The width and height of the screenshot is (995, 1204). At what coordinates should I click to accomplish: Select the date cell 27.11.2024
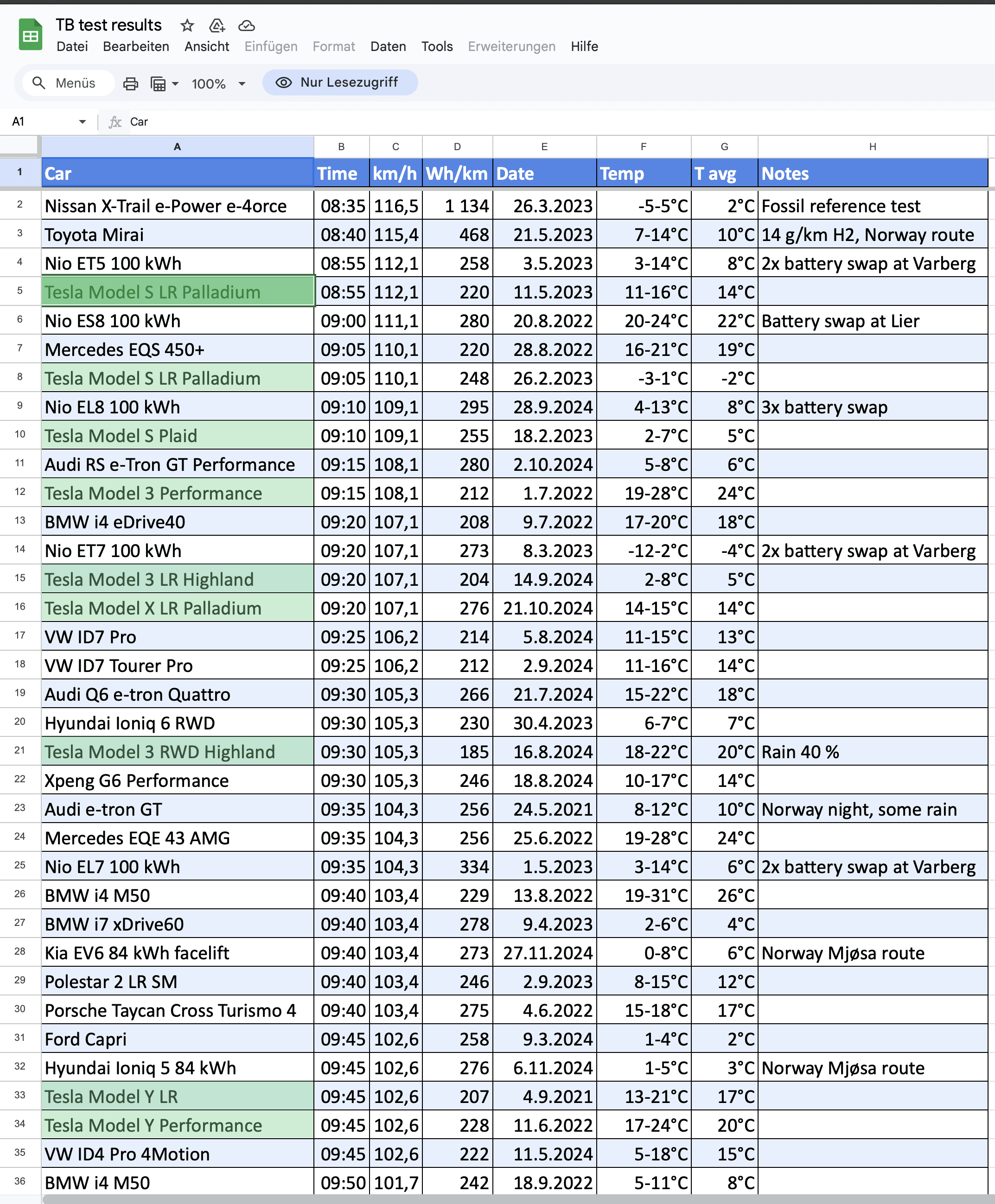pos(544,952)
